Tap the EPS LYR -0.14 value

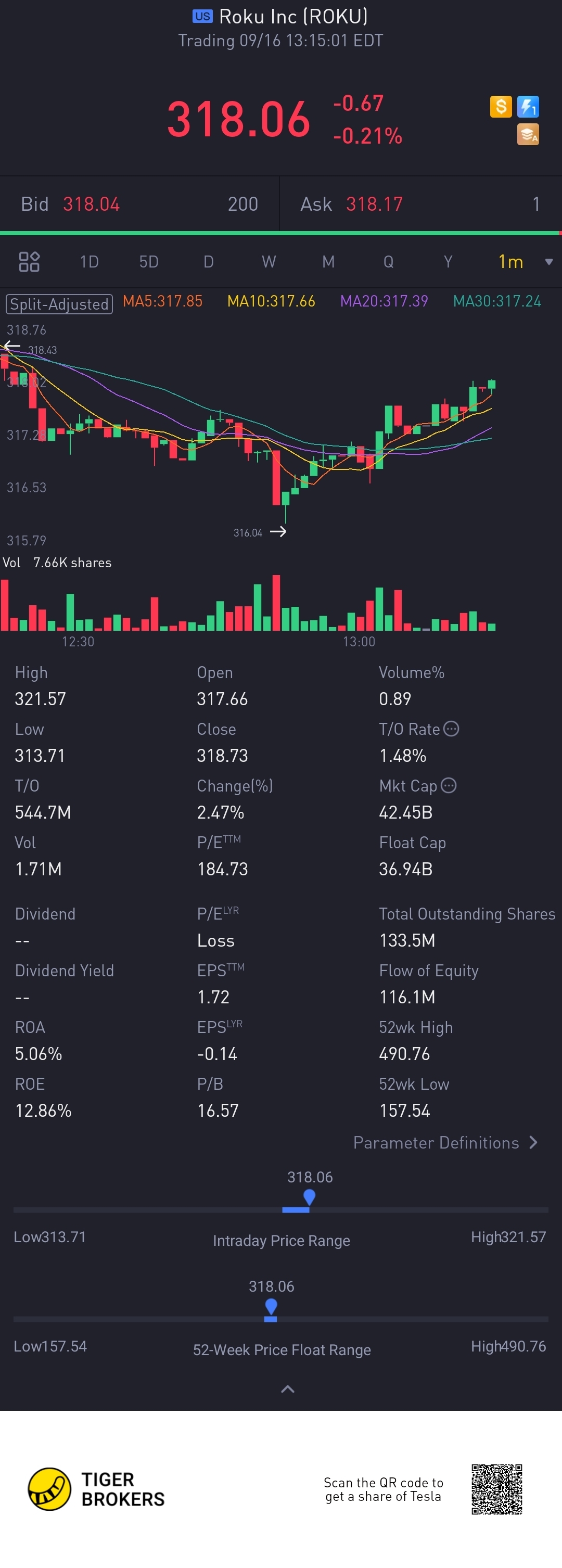(217, 1054)
